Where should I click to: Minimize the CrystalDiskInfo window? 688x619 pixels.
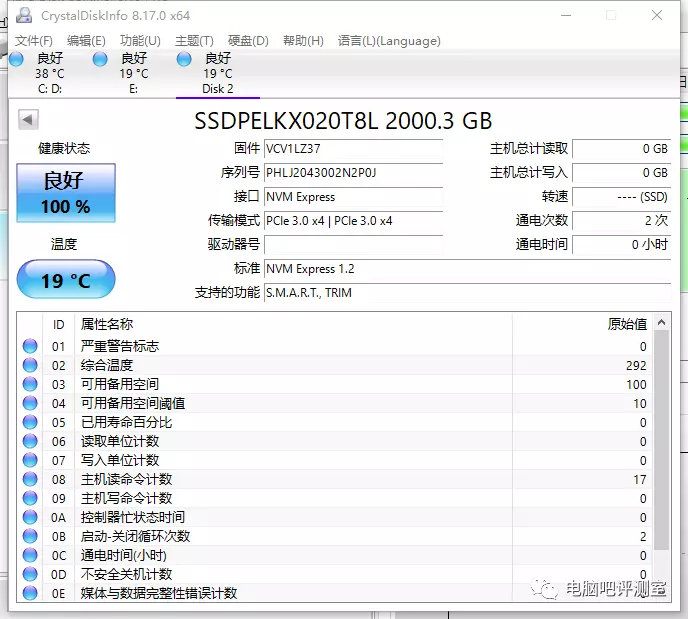click(x=566, y=15)
